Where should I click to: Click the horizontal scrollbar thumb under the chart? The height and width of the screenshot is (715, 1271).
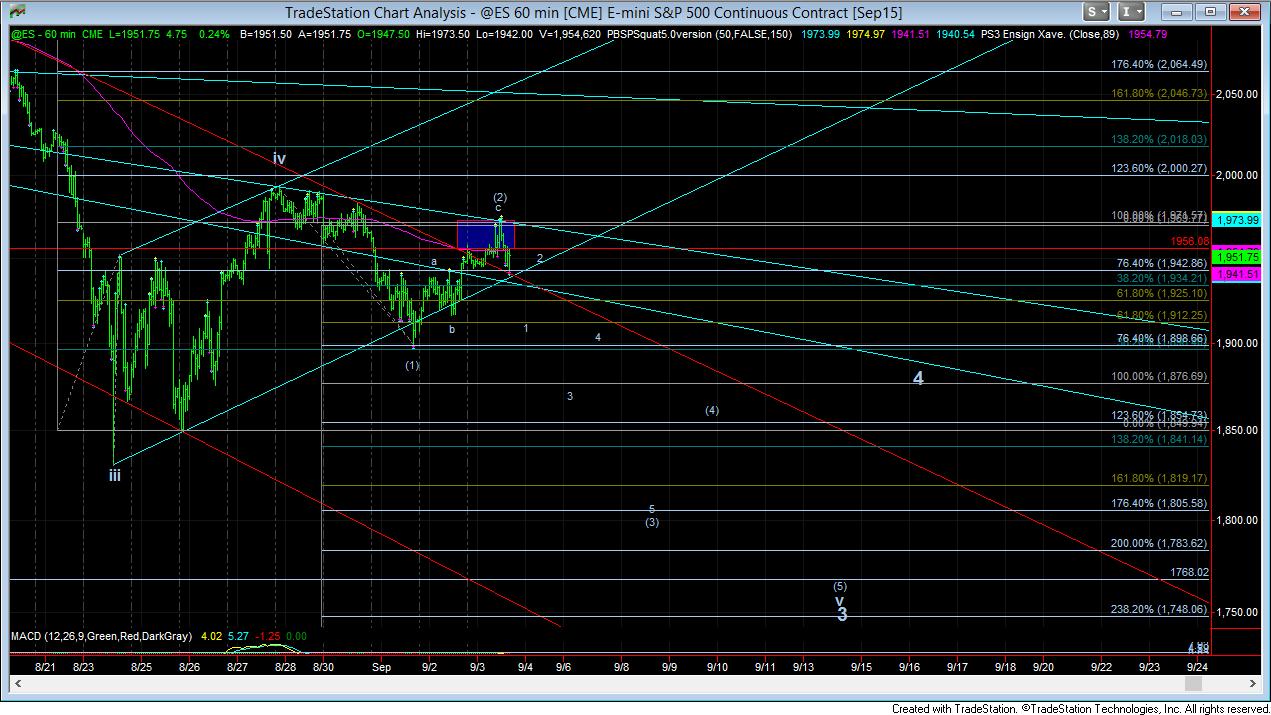(1192, 683)
